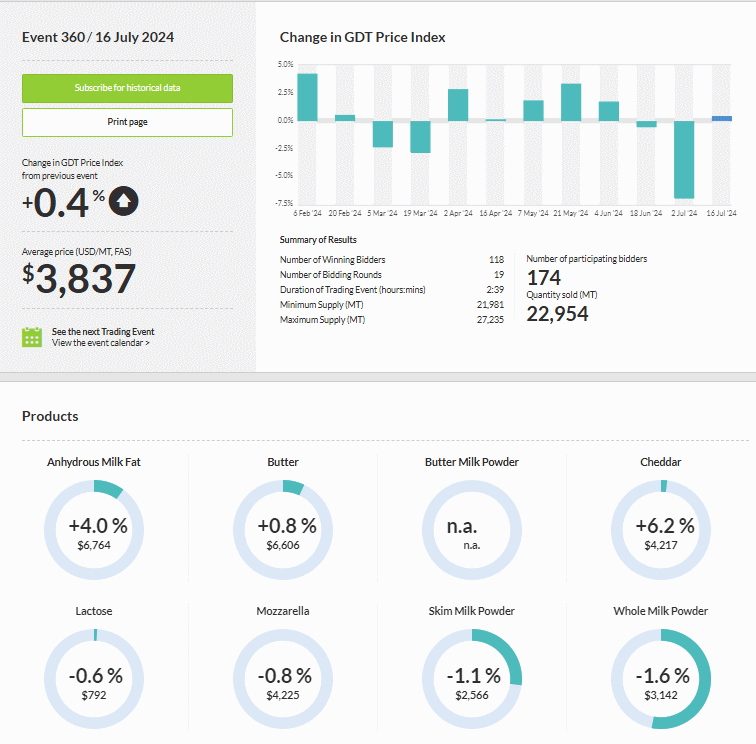Open the Cheddar product donut chart
Screen dimensions: 756x744
point(661,530)
